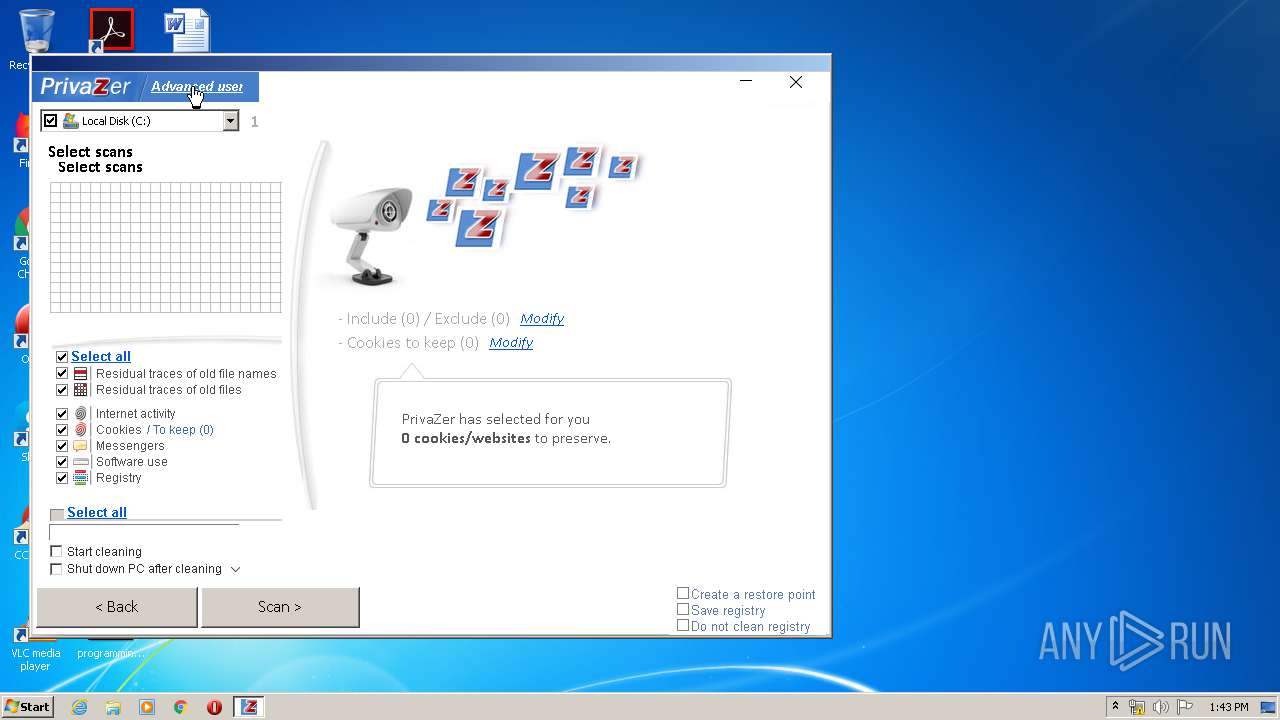Click Modify next to Include / Exclude

click(x=542, y=319)
